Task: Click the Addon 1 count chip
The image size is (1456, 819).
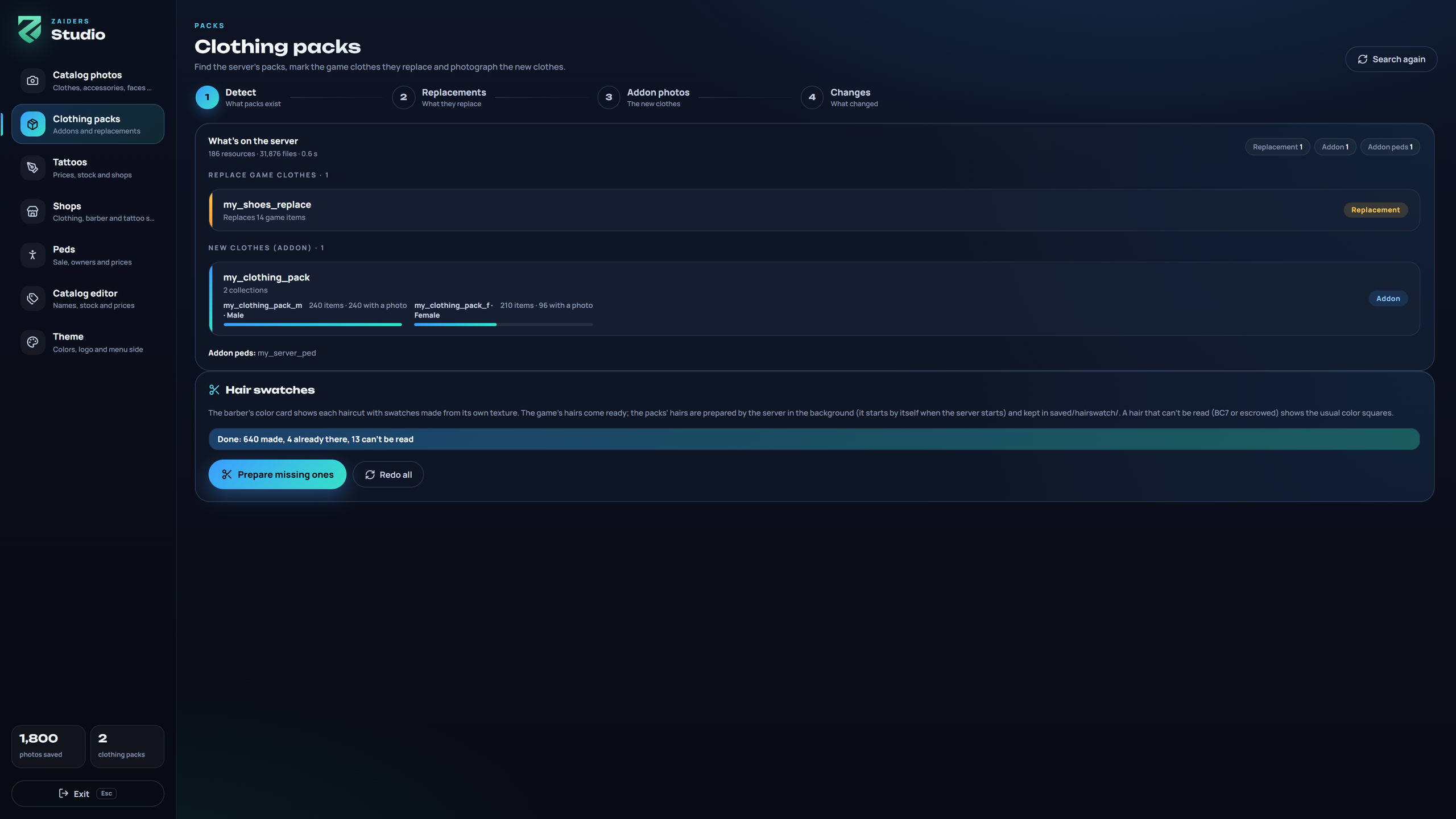Action: coord(1335,147)
